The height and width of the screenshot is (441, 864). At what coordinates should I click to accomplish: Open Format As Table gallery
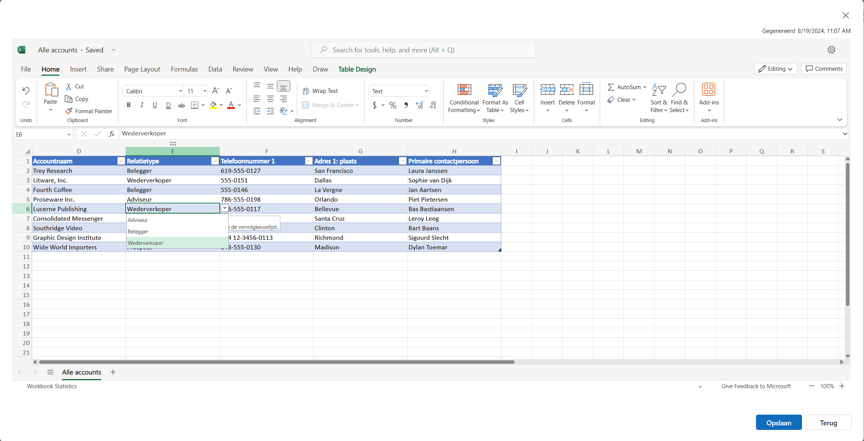[x=495, y=98]
